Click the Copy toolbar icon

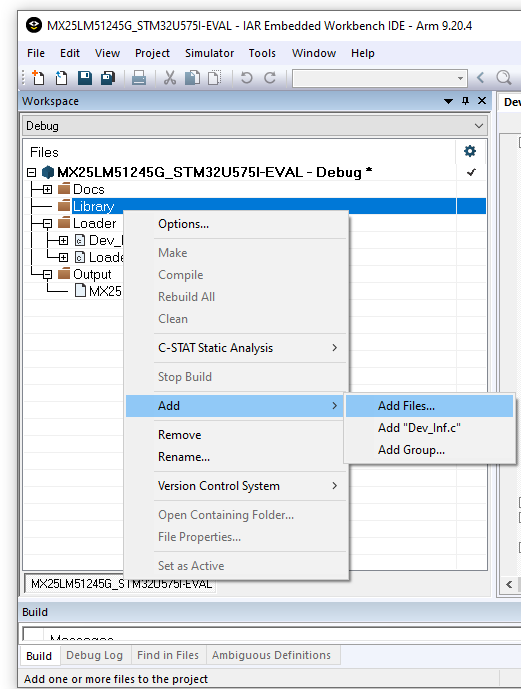pos(192,78)
